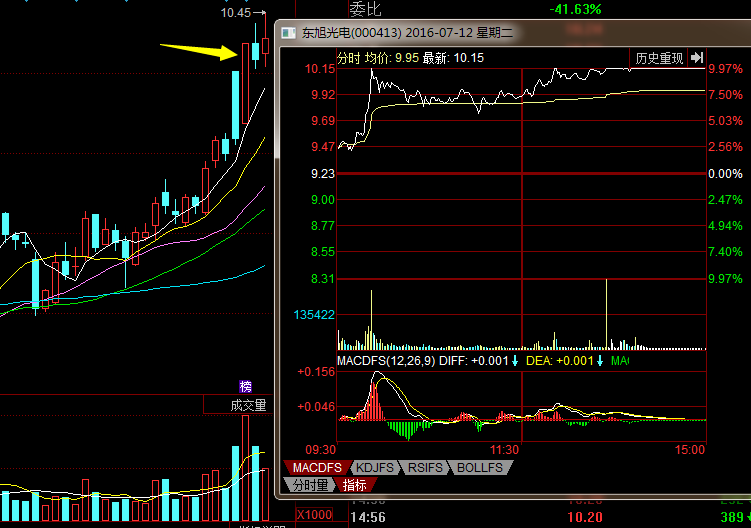Click the X1000 volume scale label
The height and width of the screenshot is (528, 751).
click(314, 516)
